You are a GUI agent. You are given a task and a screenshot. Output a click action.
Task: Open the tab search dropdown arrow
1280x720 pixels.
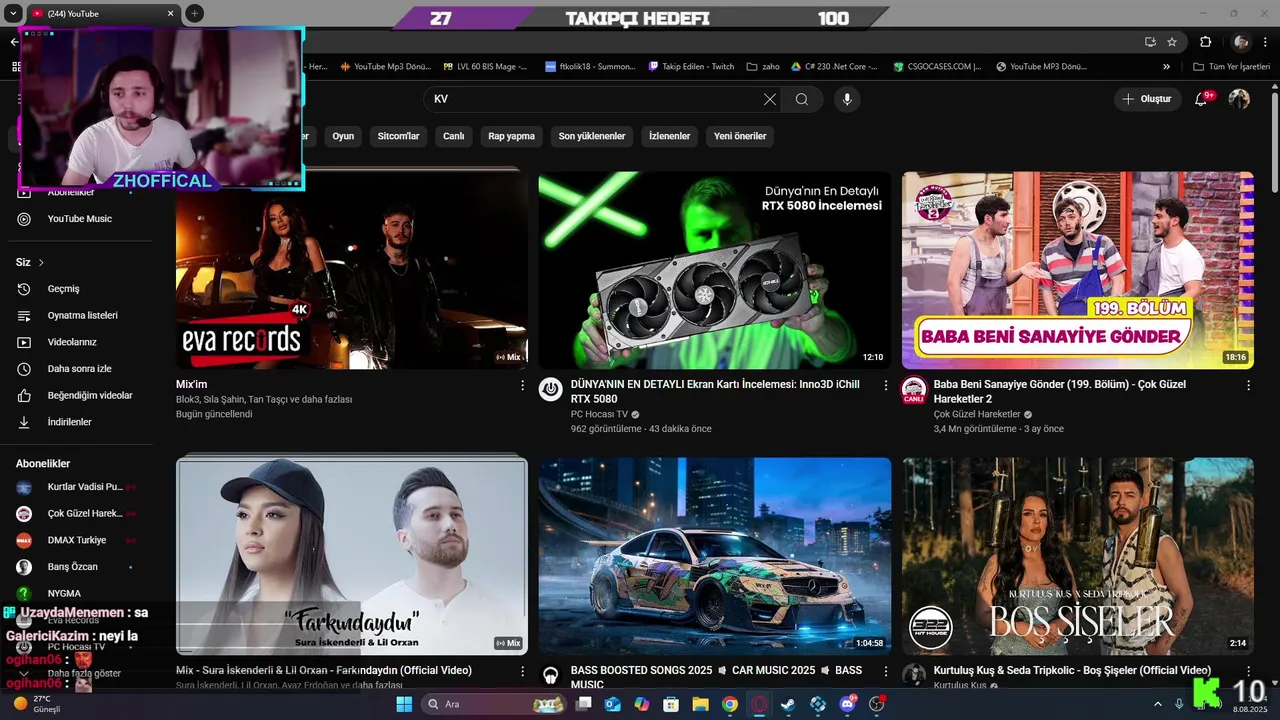pyautogui.click(x=12, y=14)
